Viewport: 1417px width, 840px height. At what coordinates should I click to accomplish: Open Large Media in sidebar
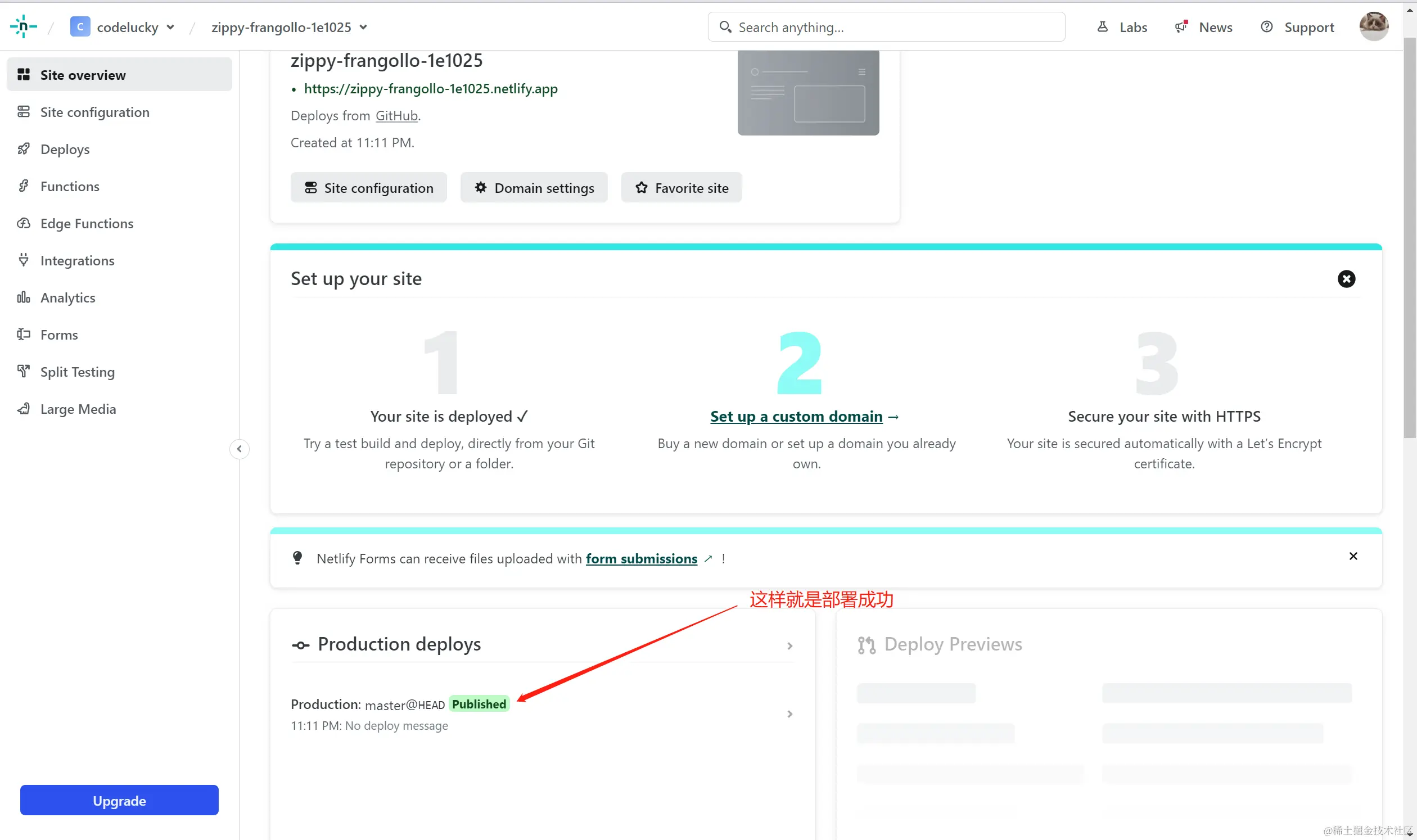point(119,409)
